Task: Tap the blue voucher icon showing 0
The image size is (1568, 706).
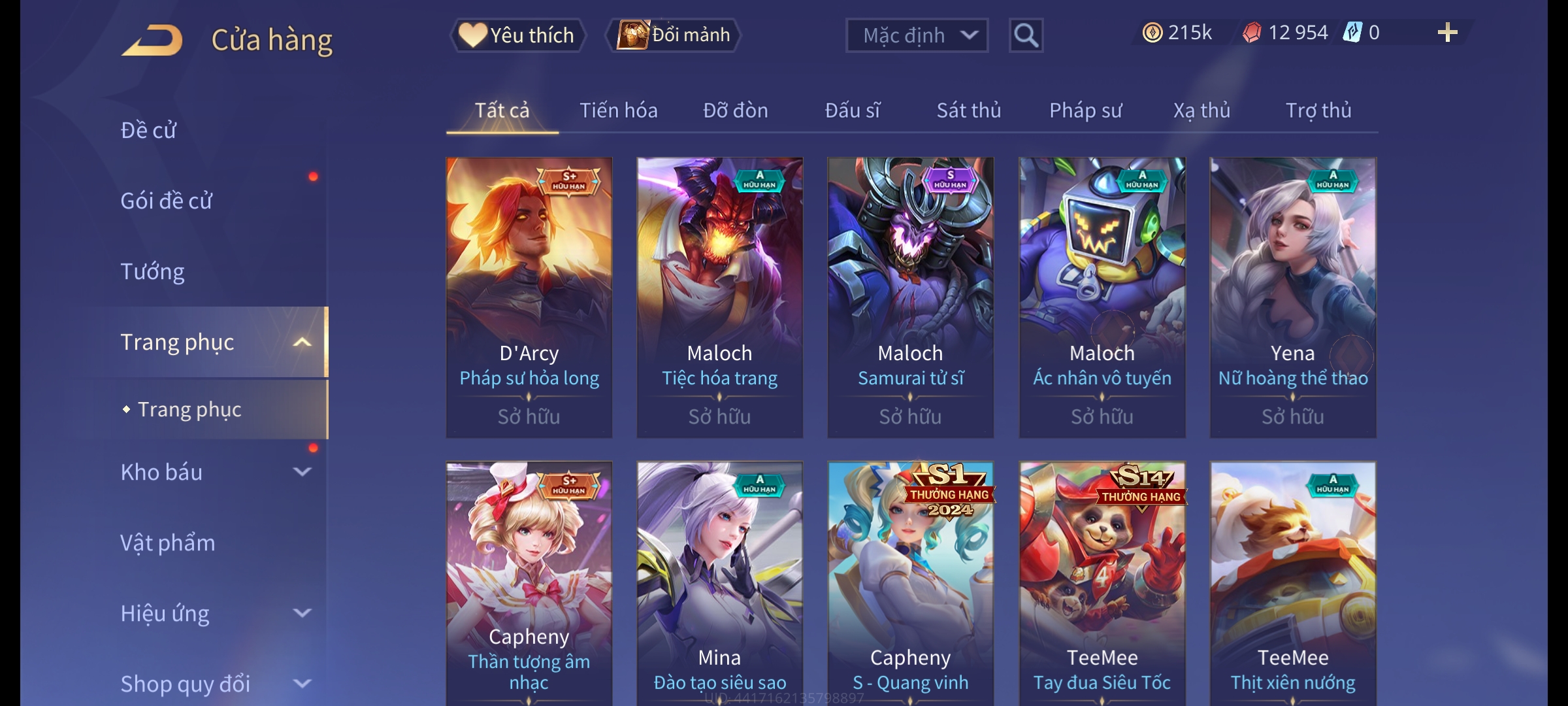Action: 1352,33
